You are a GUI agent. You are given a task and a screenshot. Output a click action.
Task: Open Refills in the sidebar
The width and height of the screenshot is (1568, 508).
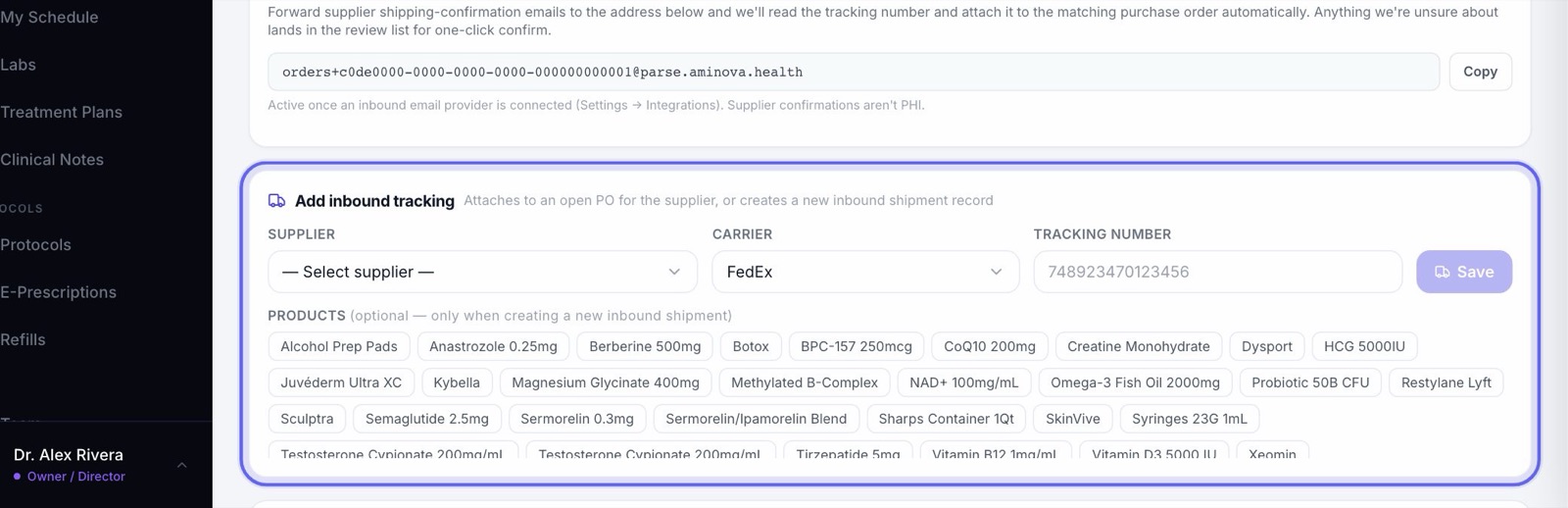(x=24, y=339)
